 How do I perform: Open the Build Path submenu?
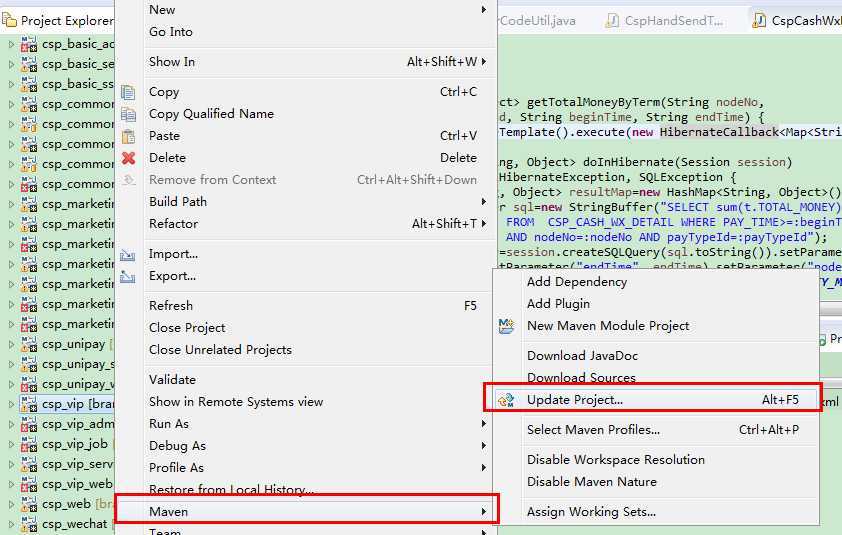pos(304,201)
